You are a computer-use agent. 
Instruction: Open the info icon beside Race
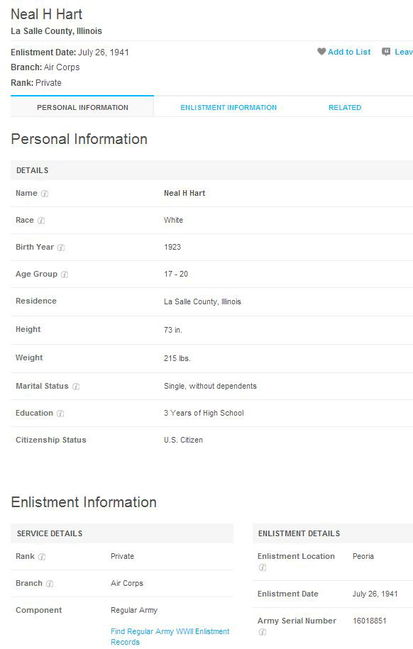coord(41,221)
